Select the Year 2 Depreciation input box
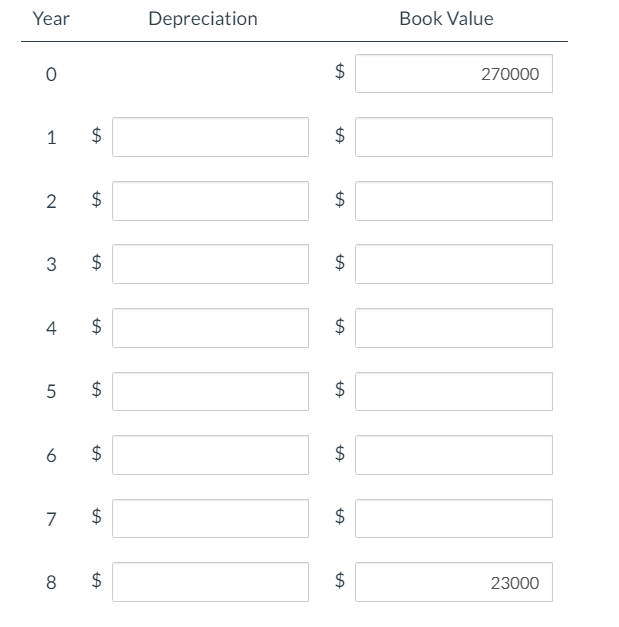This screenshot has width=619, height=627. [210, 200]
